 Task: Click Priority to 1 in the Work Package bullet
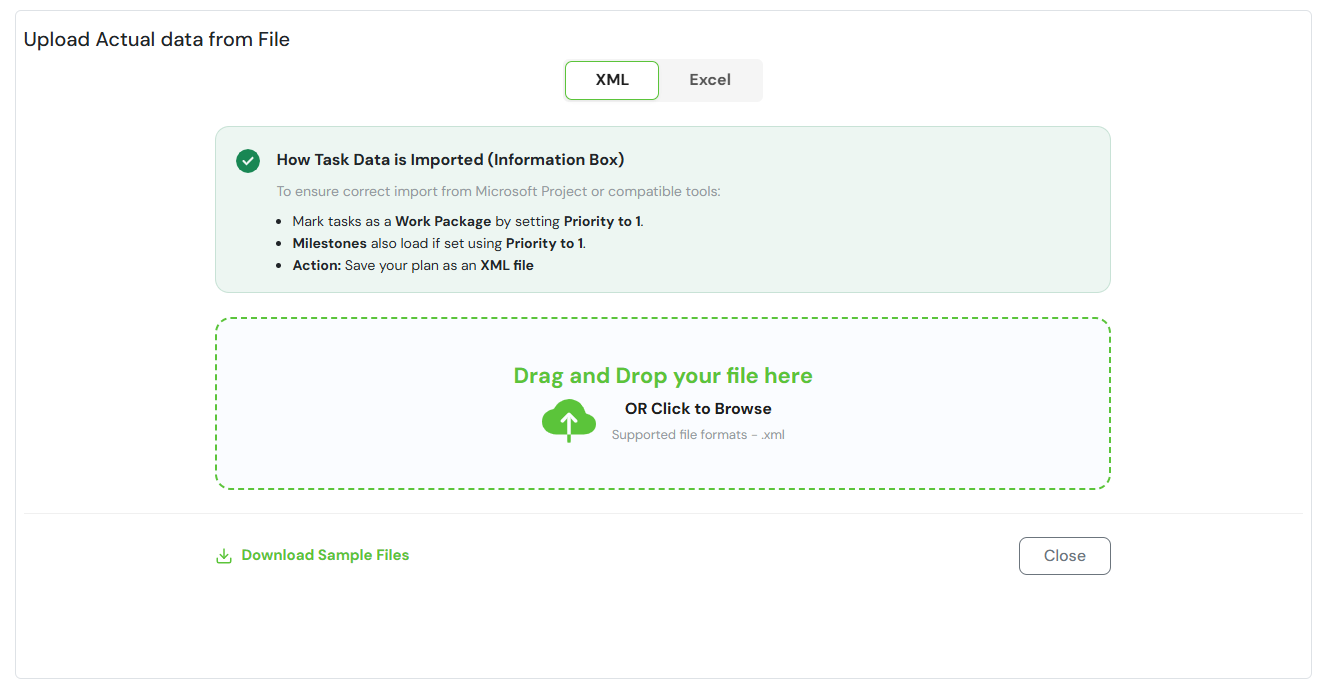click(602, 222)
